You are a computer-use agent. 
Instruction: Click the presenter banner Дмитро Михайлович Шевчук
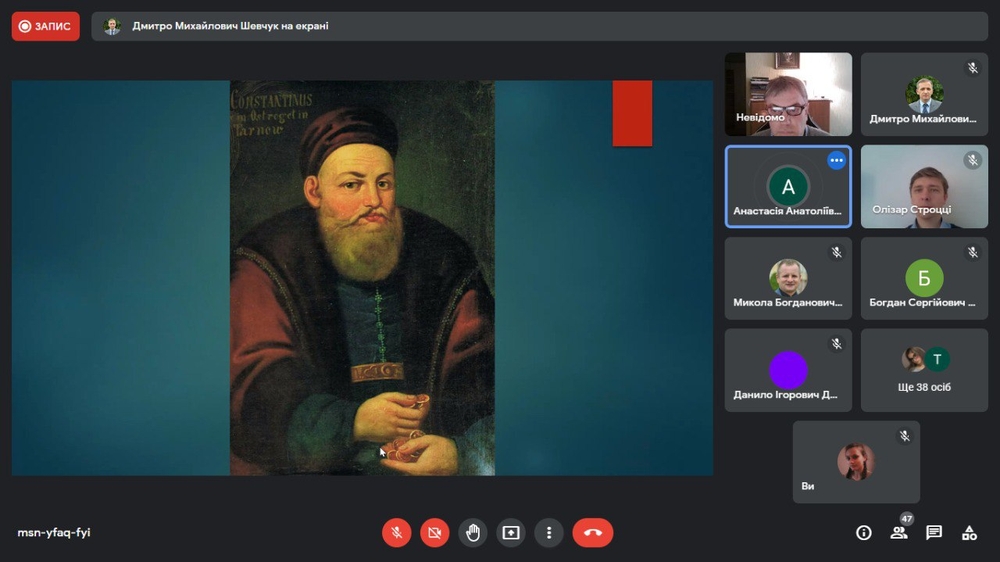click(x=230, y=26)
